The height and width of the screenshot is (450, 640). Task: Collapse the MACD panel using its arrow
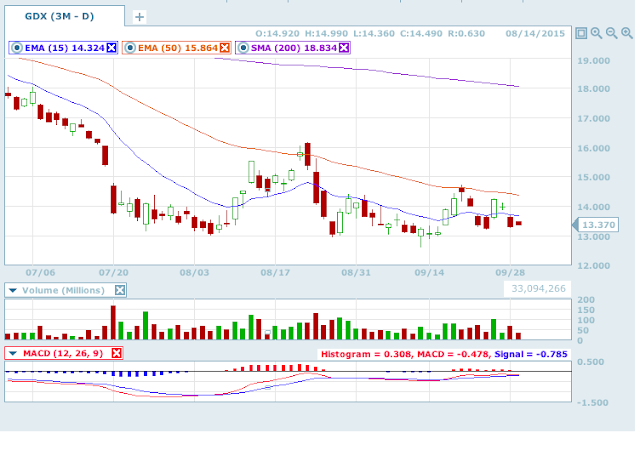13,353
